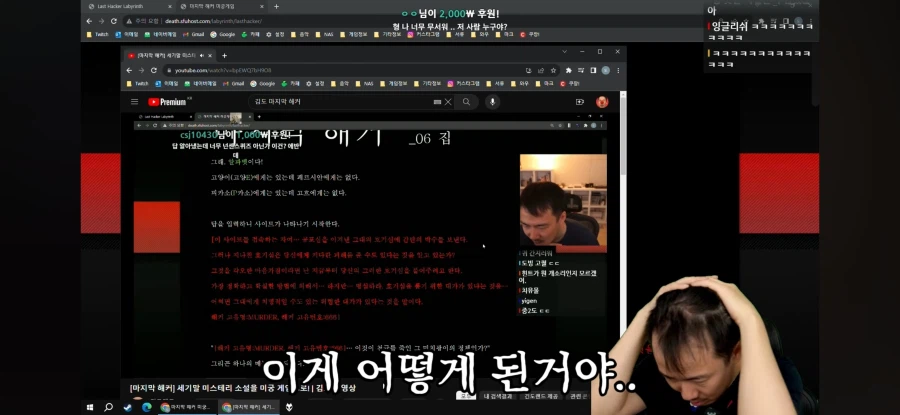This screenshot has width=900, height=415.
Task: Open Gmail bookmark in the rear window
Action: tap(194, 34)
